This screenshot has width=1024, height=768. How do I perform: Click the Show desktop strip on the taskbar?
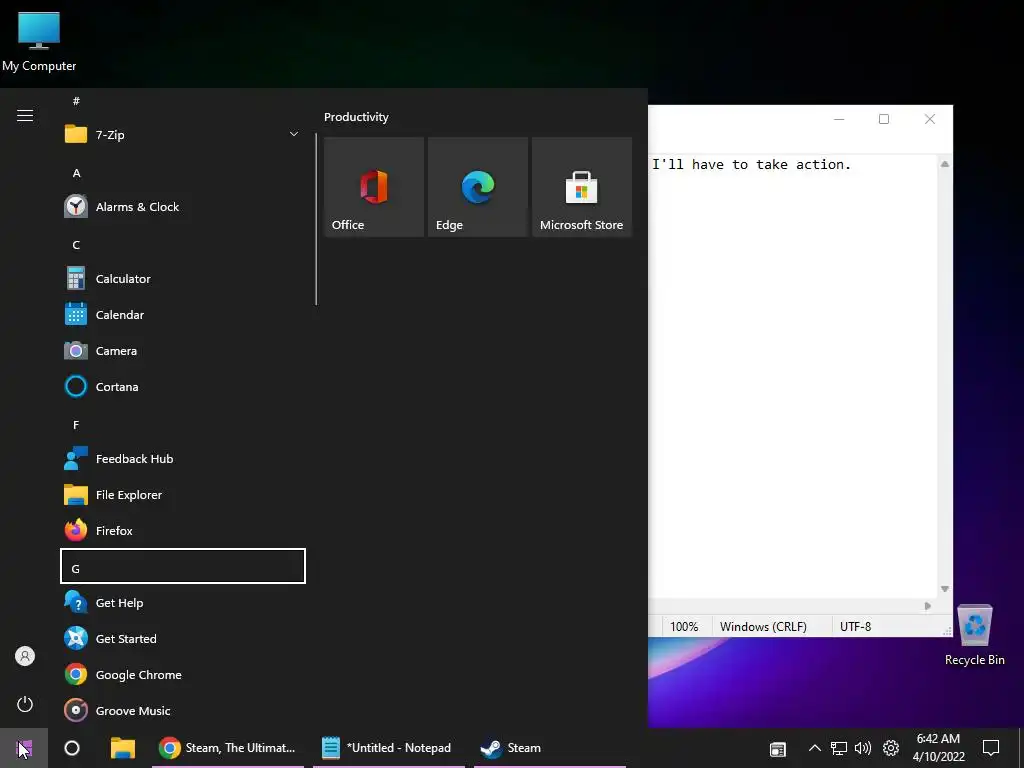(1021, 748)
